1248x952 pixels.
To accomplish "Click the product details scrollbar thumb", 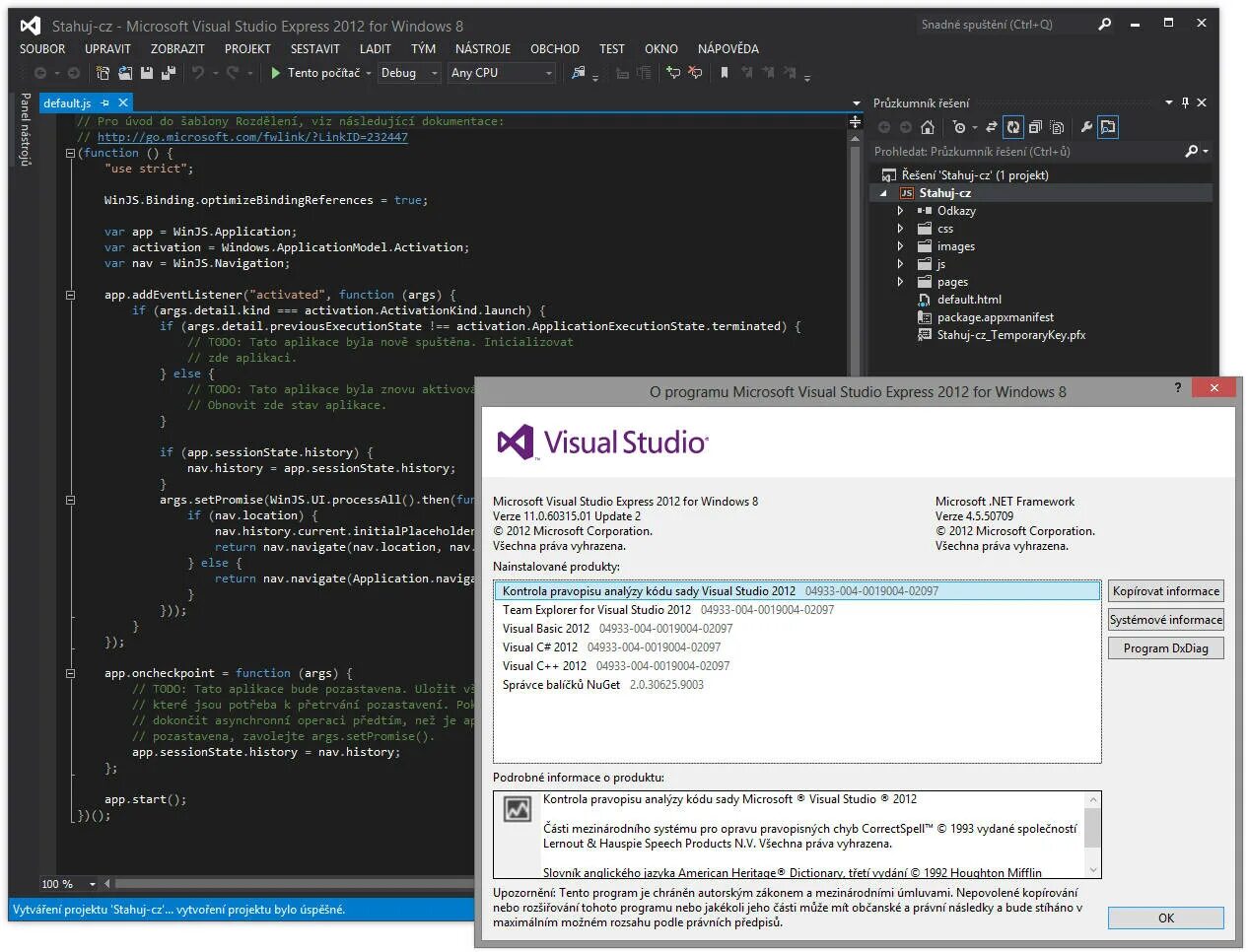I will pos(1092,828).
